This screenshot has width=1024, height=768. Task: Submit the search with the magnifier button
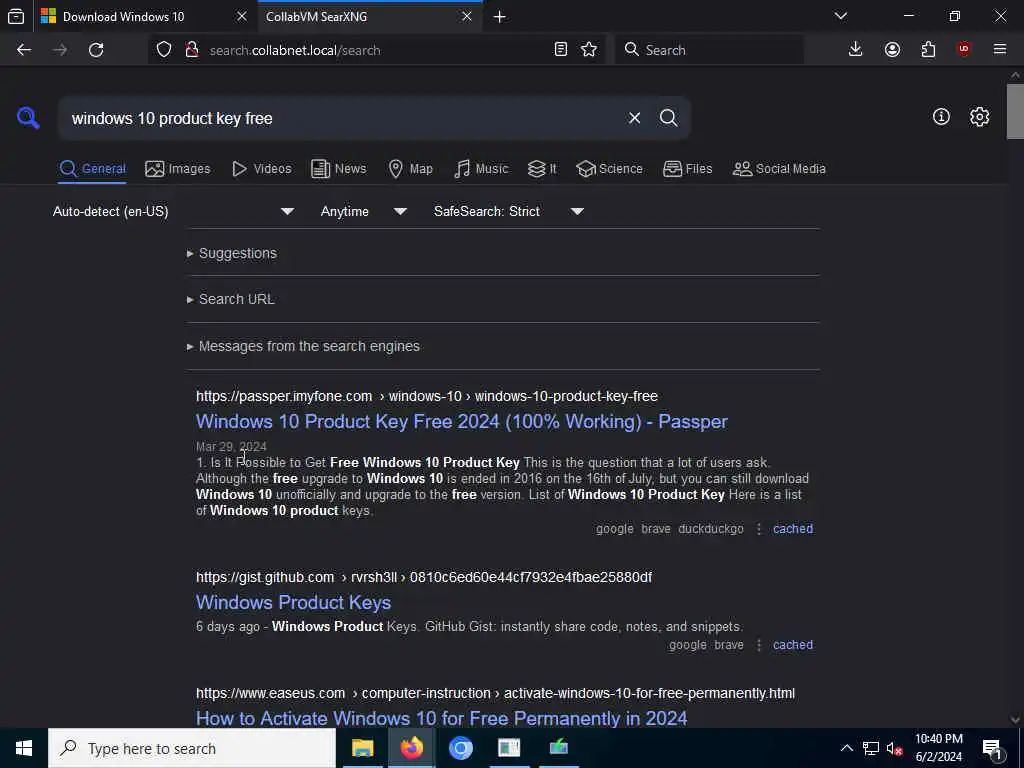click(668, 118)
